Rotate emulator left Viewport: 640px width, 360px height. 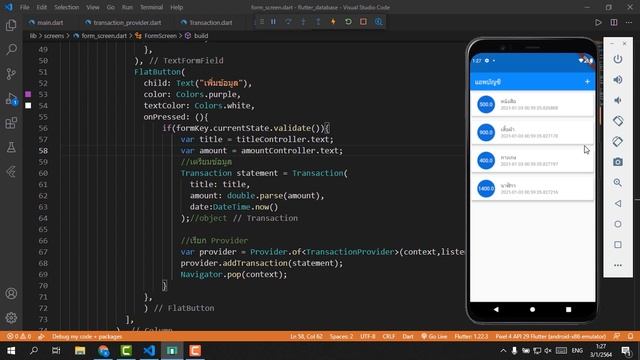(x=618, y=121)
